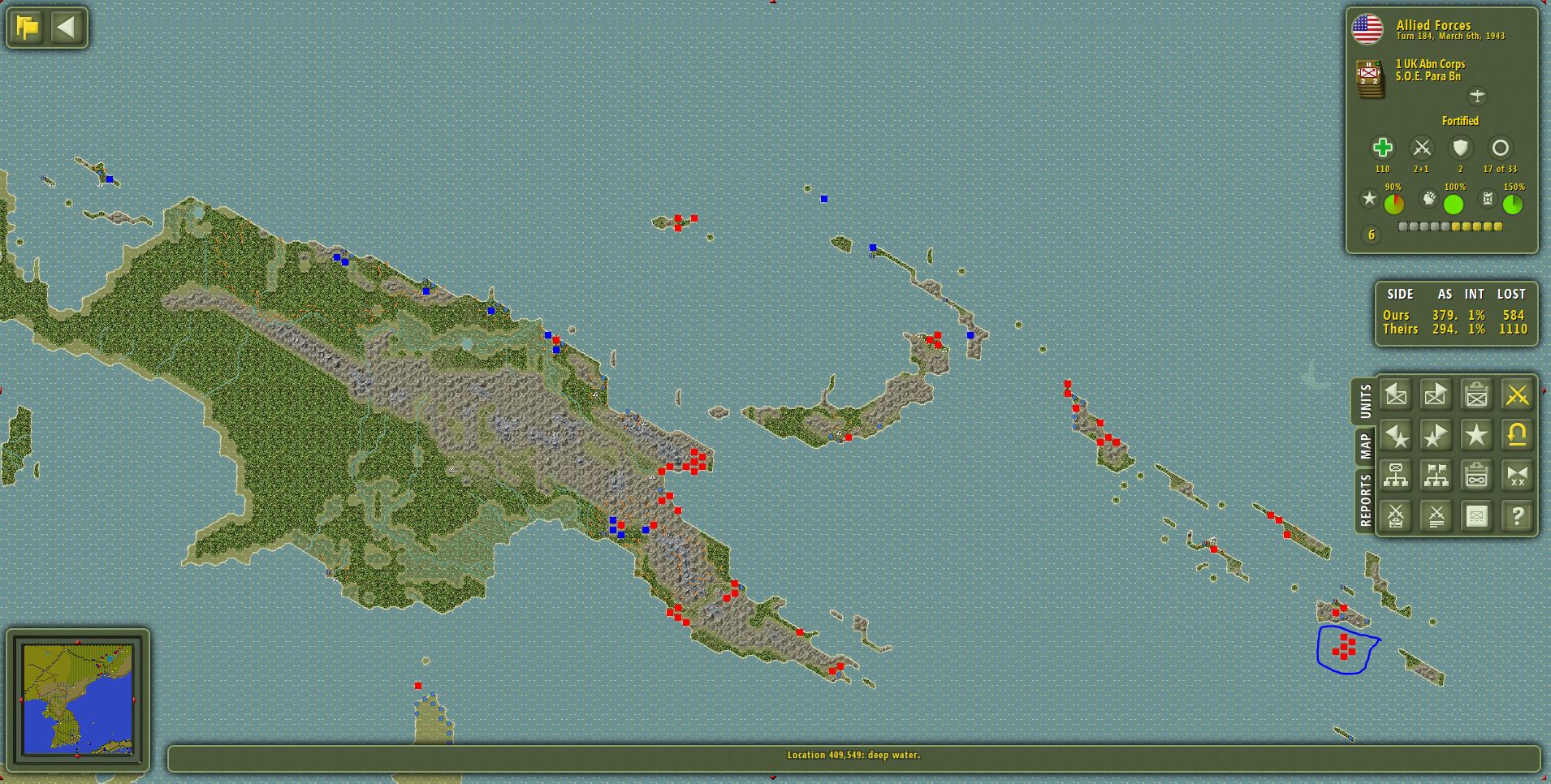The image size is (1551, 784).
Task: Click the airplane icon in unit panel
Action: click(1477, 96)
